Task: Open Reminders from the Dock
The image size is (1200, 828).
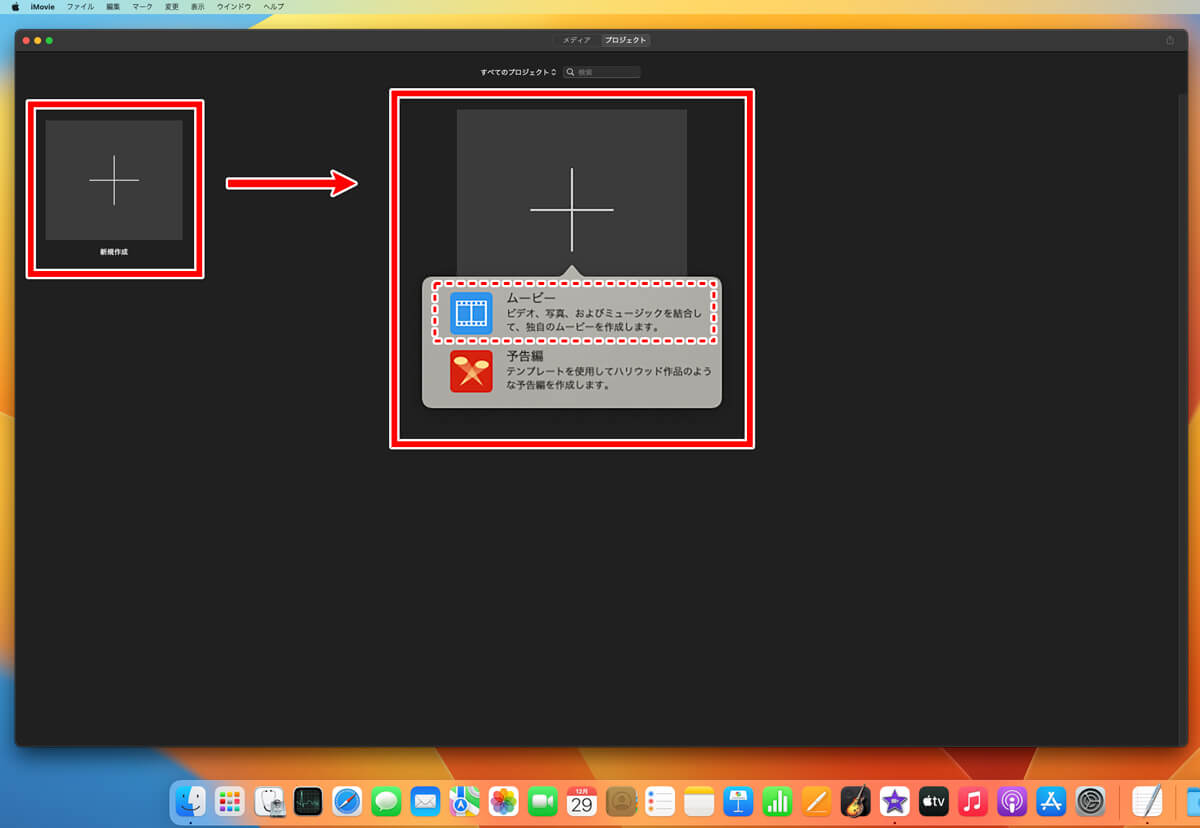Action: tap(660, 801)
